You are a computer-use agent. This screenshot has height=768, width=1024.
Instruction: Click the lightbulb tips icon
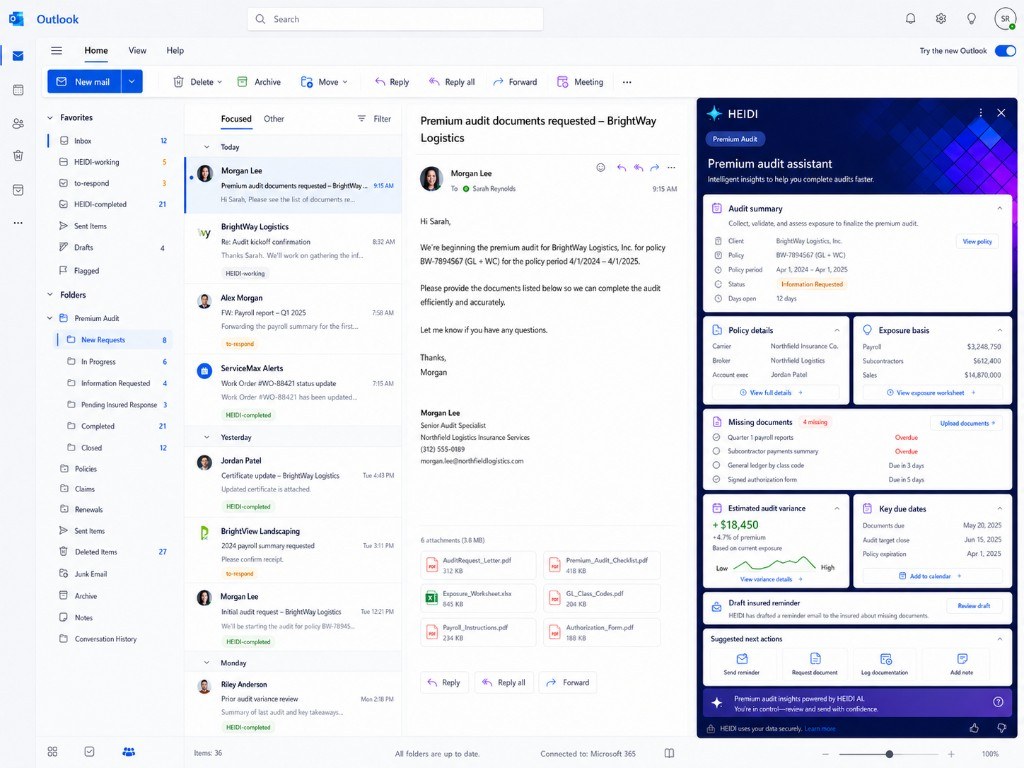(x=972, y=19)
